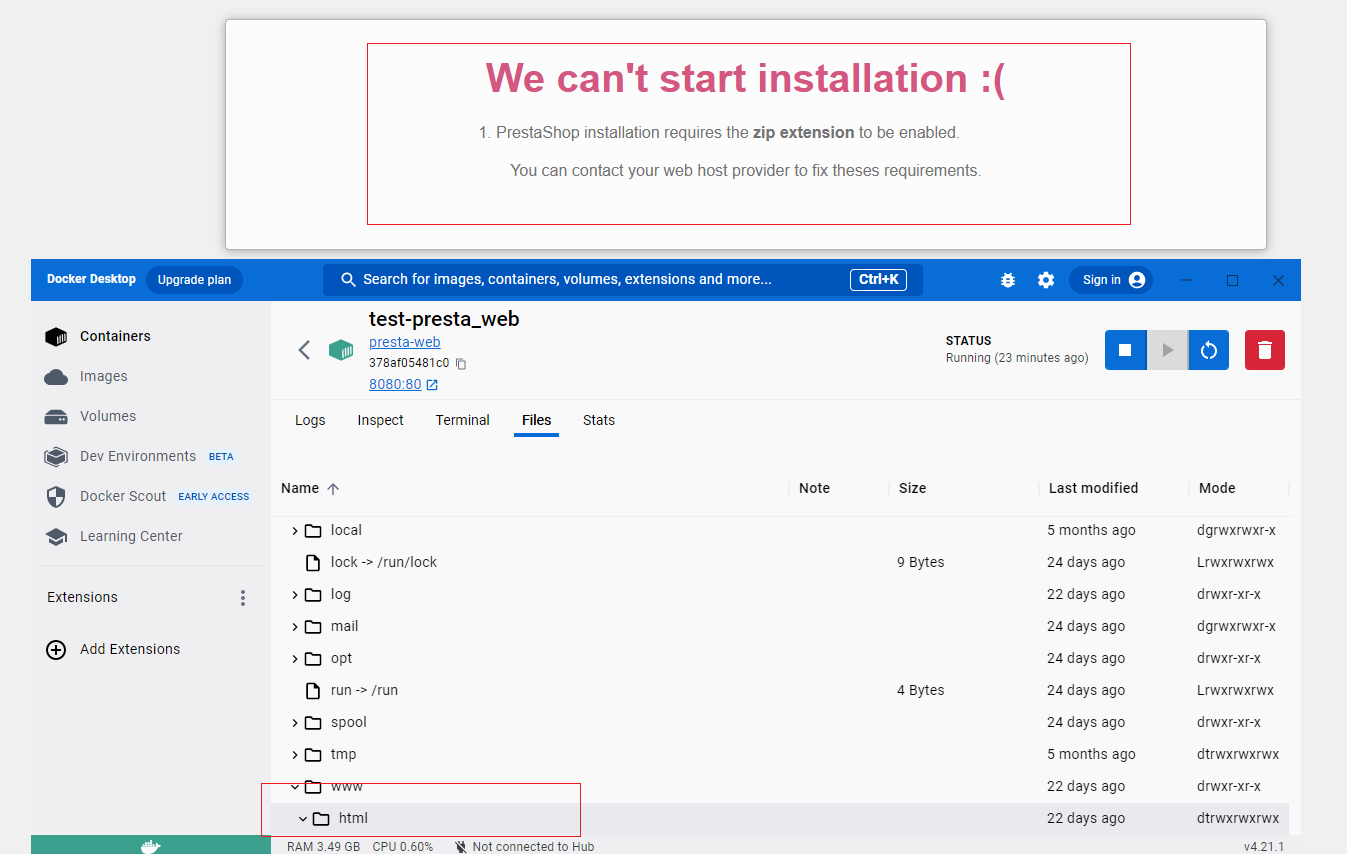This screenshot has width=1347, height=854.
Task: Click the Docker Scout EARLY ACCESS label
Action: click(x=214, y=497)
